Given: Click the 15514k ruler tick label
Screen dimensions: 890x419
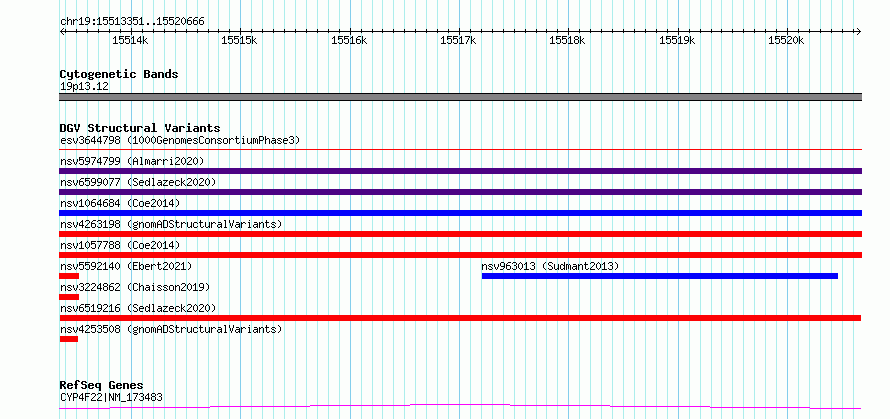Looking at the screenshot, I should (x=131, y=41).
